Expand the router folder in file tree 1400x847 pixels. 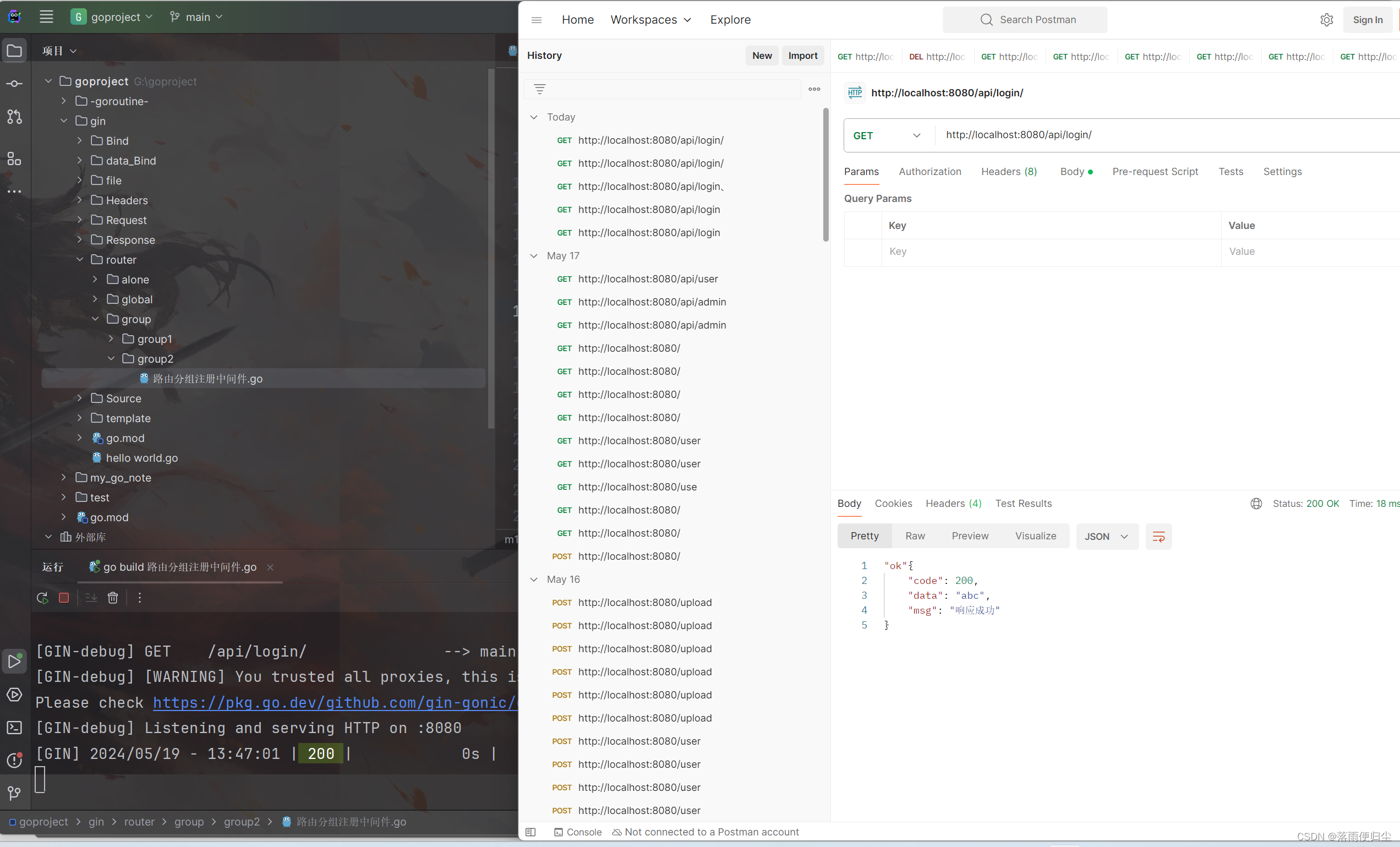[x=80, y=259]
